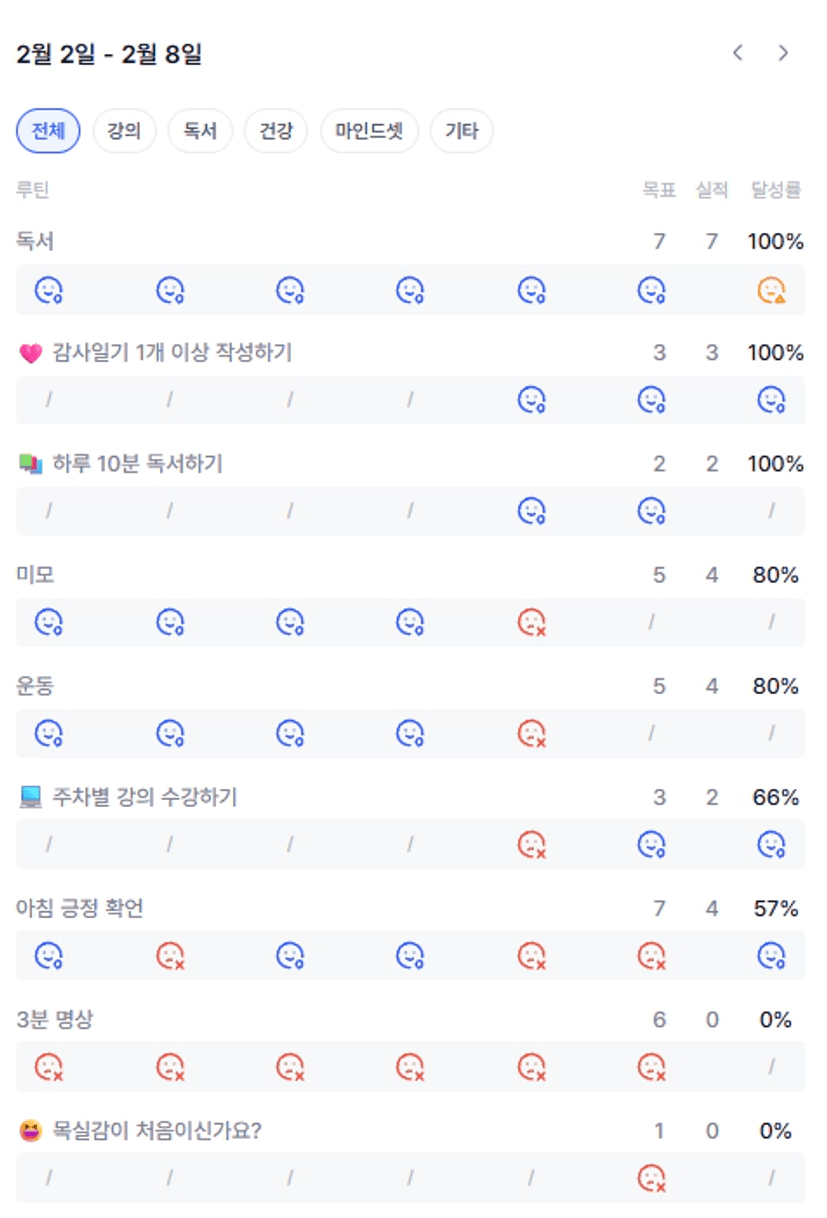Image resolution: width=827 pixels, height=1218 pixels.
Task: Open the 기타 category tab
Action: [461, 131]
